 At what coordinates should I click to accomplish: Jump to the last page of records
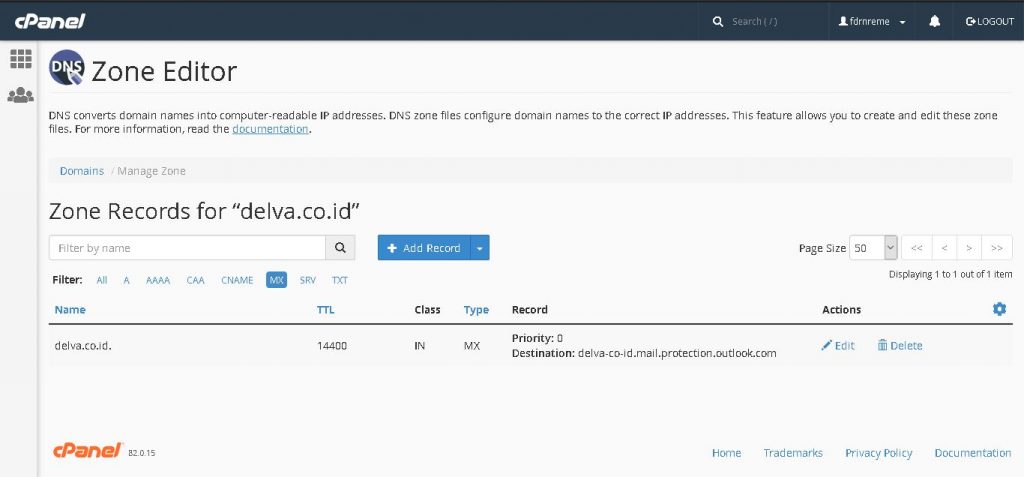[997, 248]
